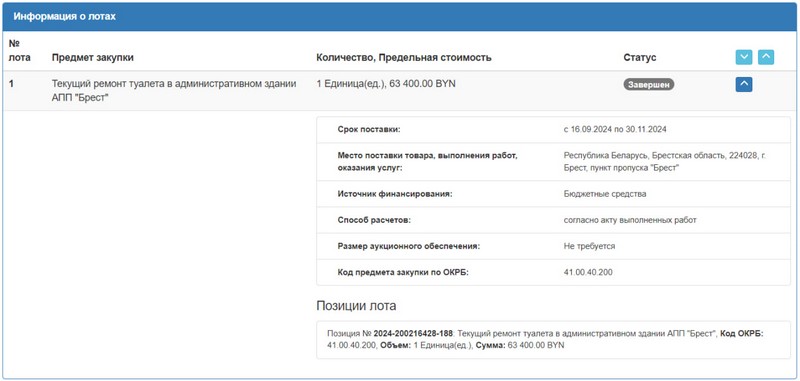Click the Завершен status badge
800x381 pixels.
coord(648,84)
